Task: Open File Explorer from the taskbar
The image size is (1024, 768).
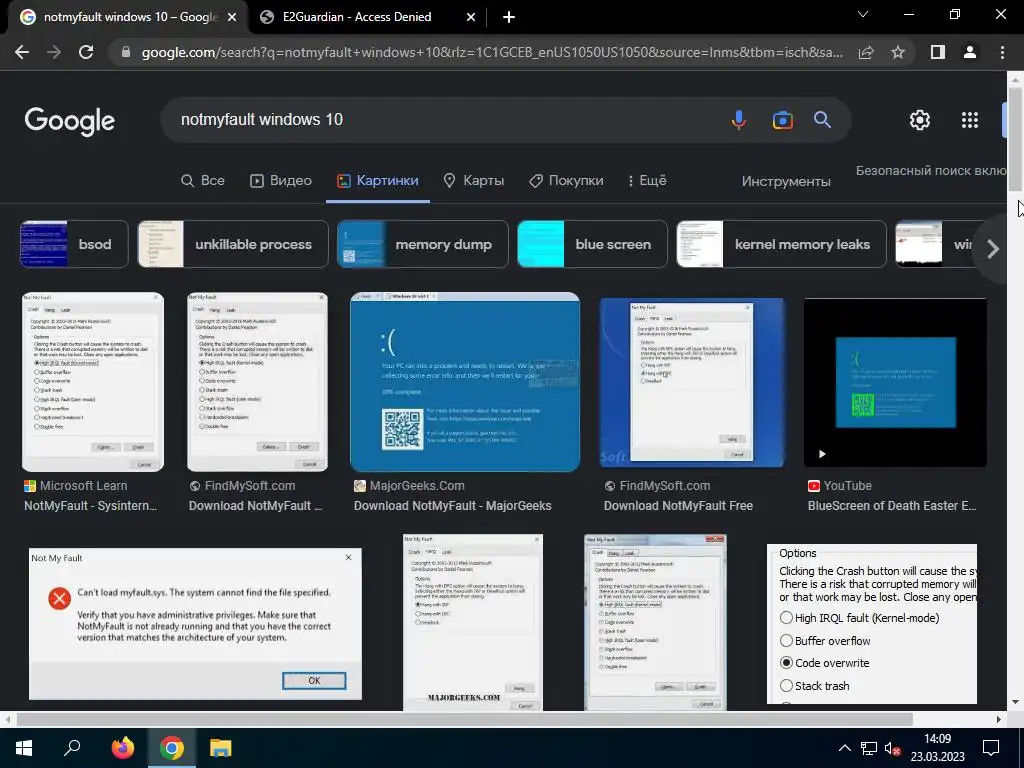Action: (221, 748)
